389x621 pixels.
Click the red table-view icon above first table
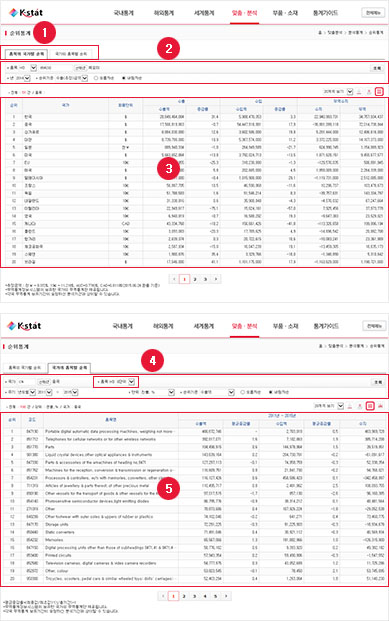(x=379, y=92)
